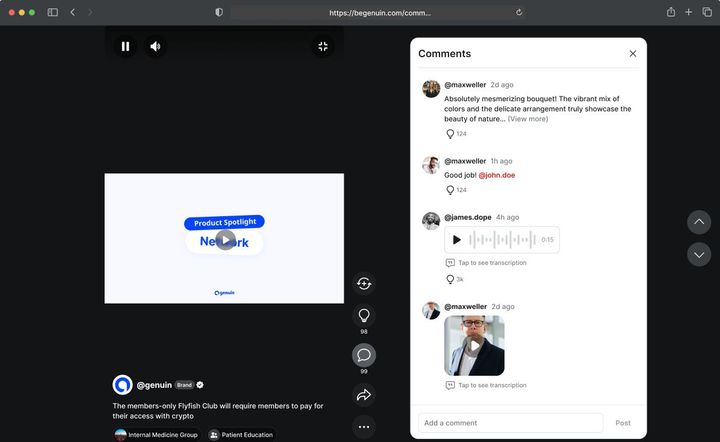The height and width of the screenshot is (442, 720).
Task: Show tab overview icon
Action: coord(707,12)
